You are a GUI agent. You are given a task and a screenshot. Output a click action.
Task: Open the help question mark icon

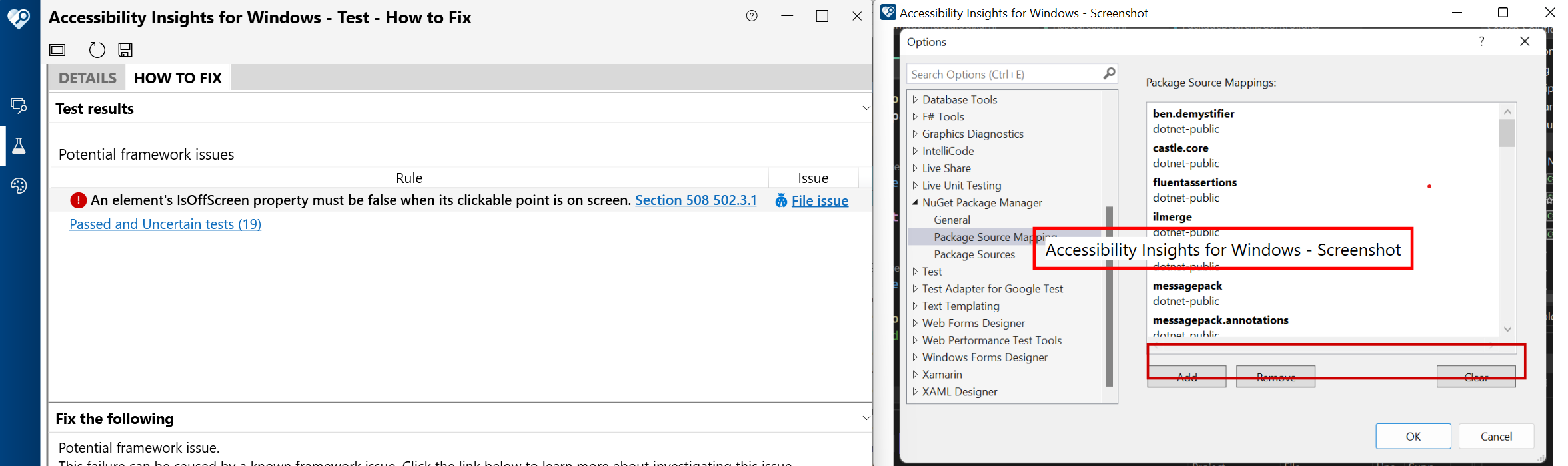[752, 16]
